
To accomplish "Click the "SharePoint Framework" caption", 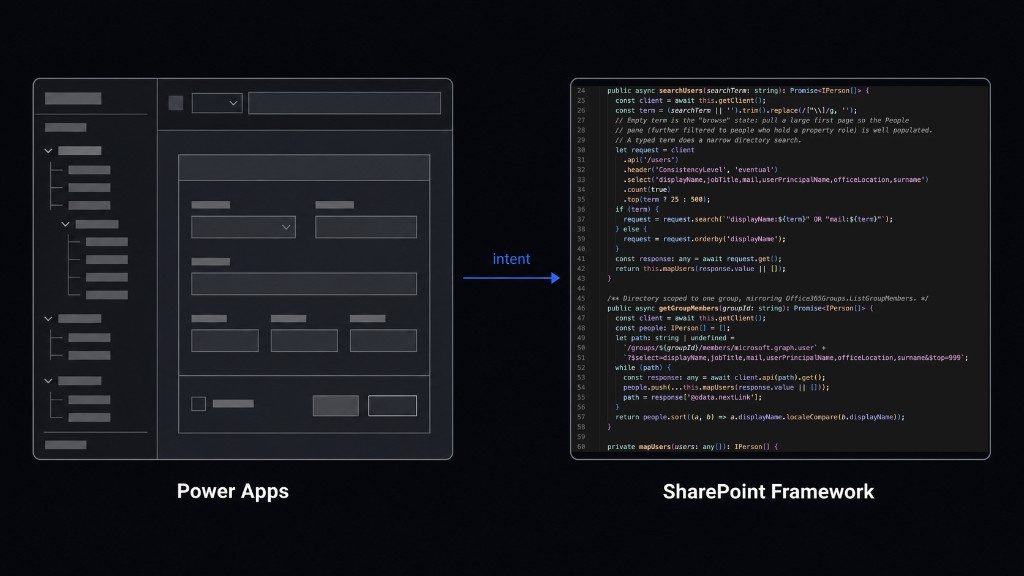I will point(768,492).
